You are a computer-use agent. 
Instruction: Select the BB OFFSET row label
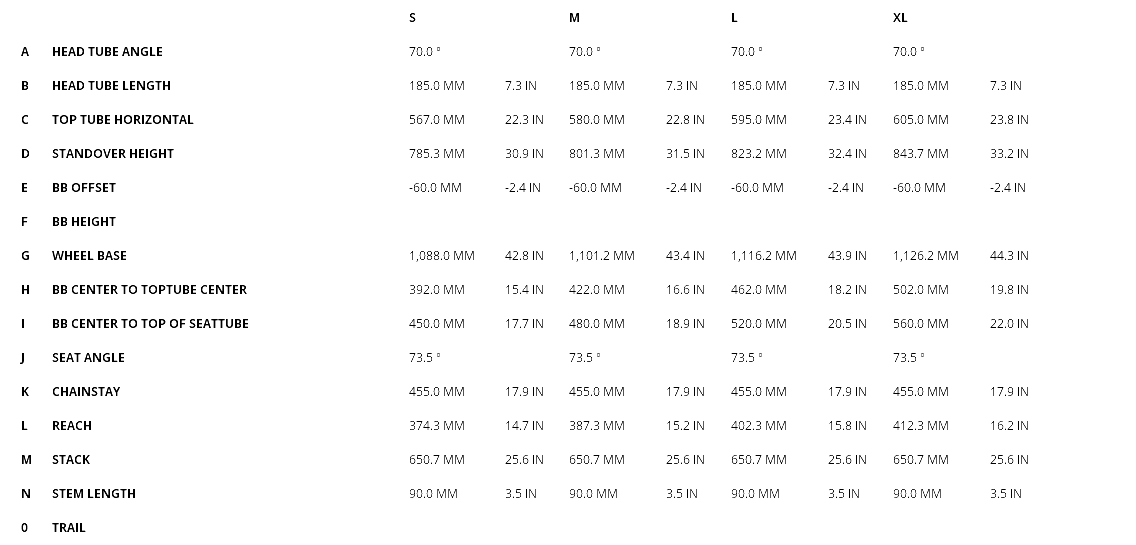click(84, 188)
